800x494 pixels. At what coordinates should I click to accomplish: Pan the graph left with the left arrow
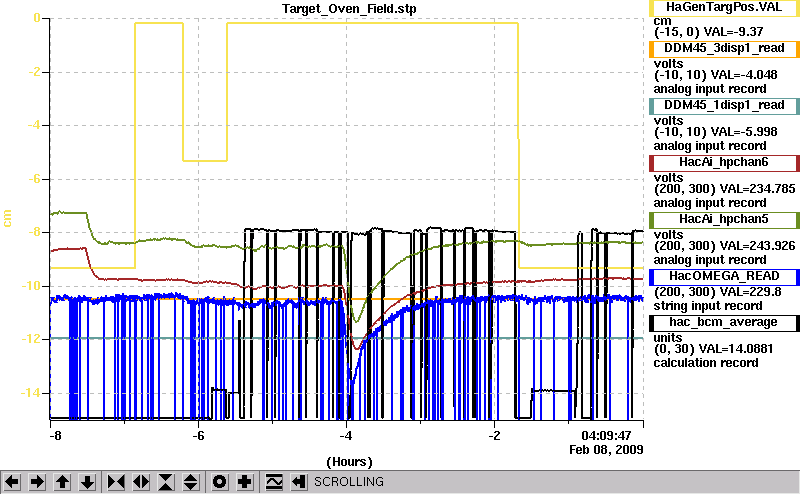pos(12,482)
